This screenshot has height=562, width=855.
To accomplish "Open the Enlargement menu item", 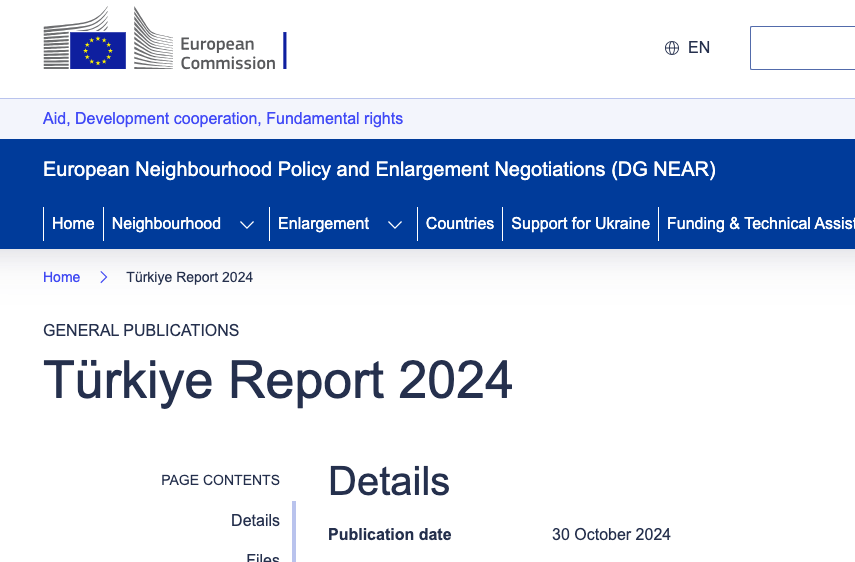I will tap(323, 223).
